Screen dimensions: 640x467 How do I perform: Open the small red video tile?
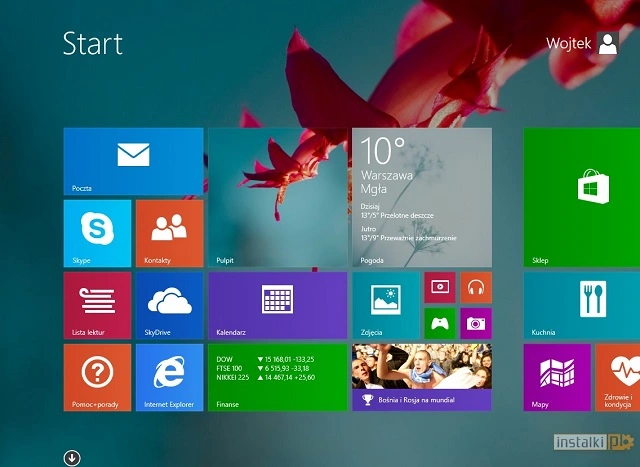coord(440,287)
